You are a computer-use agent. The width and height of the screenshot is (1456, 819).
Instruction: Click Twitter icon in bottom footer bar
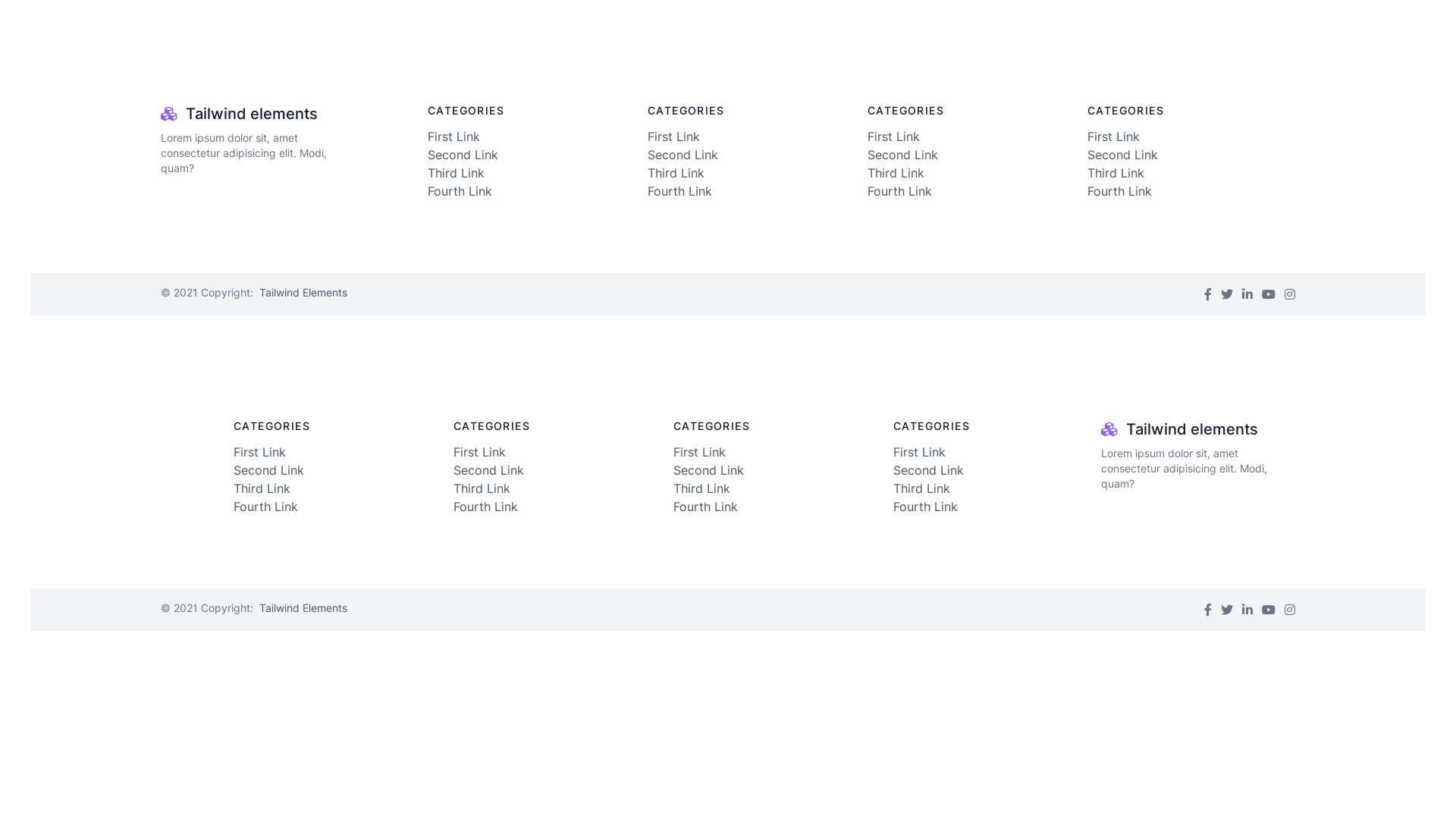pos(1227,610)
